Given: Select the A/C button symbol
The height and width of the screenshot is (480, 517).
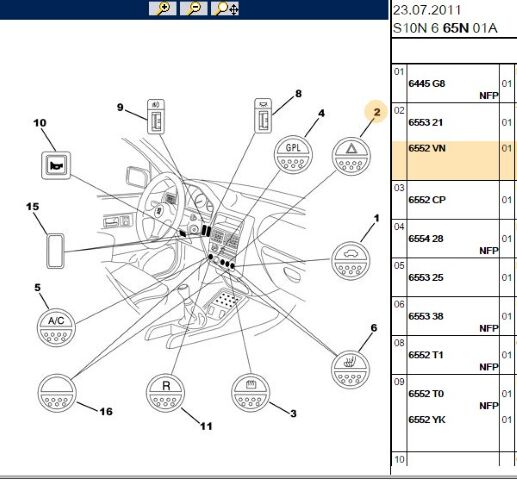Looking at the screenshot, I should pos(56,328).
